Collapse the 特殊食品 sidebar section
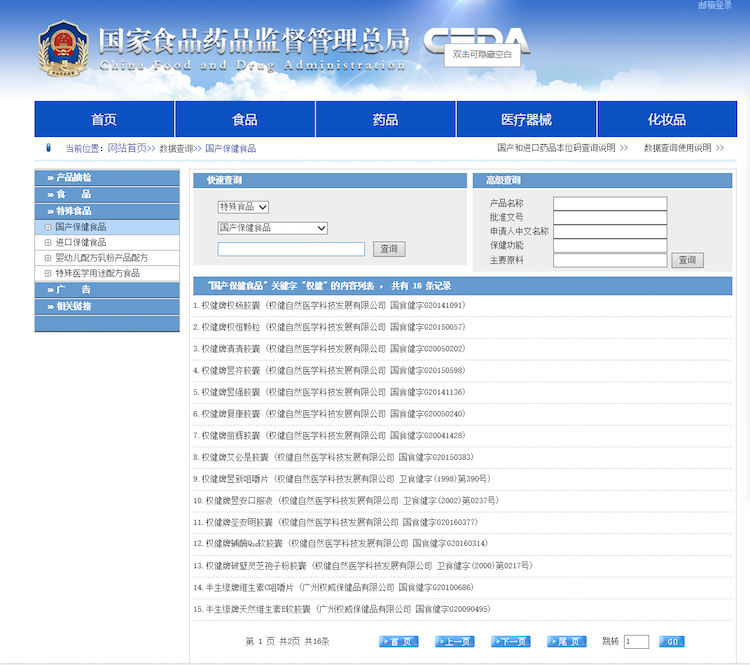 coord(107,211)
